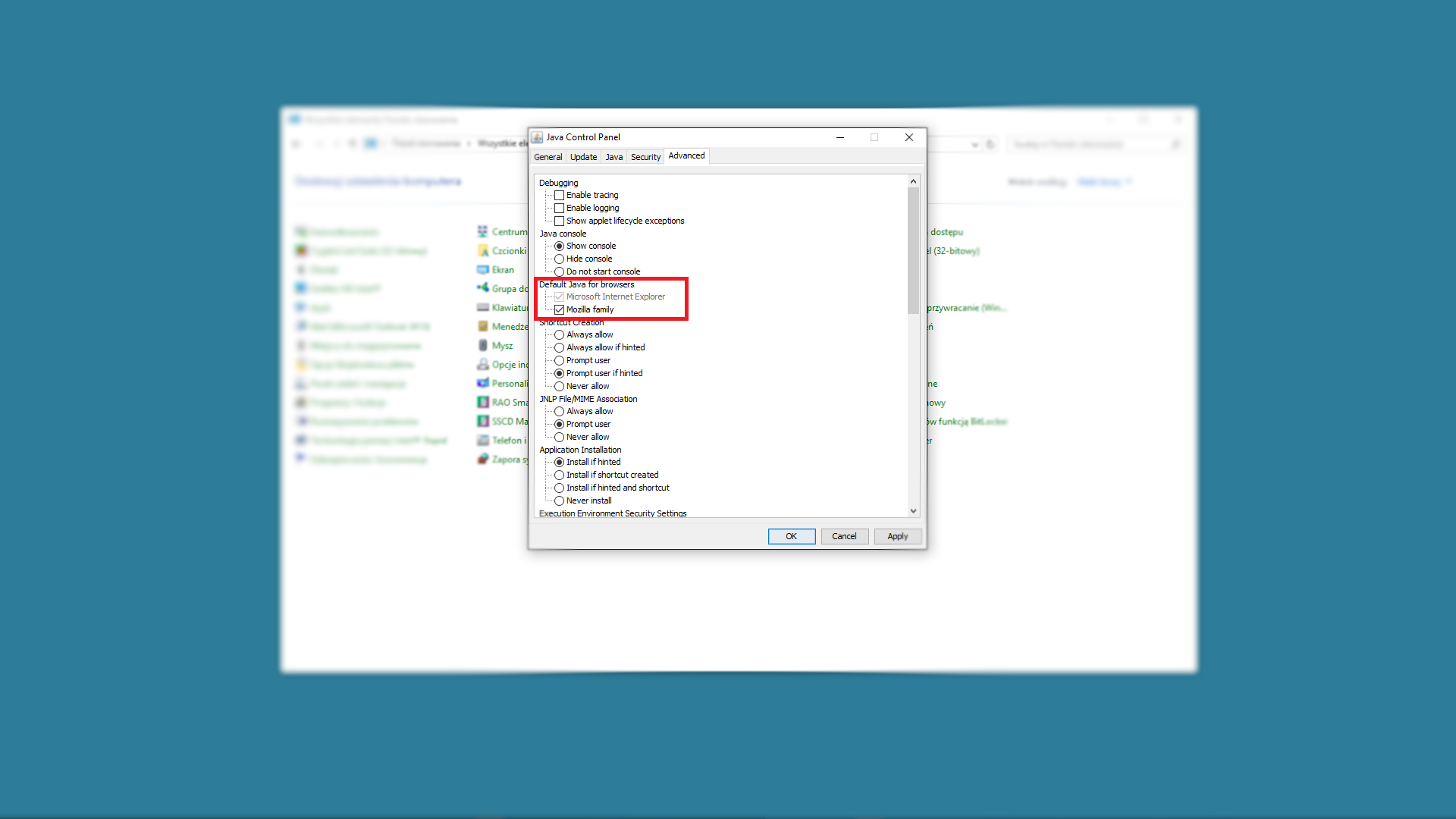Check Show applet lifecycle exceptions
1456x819 pixels.
point(560,221)
